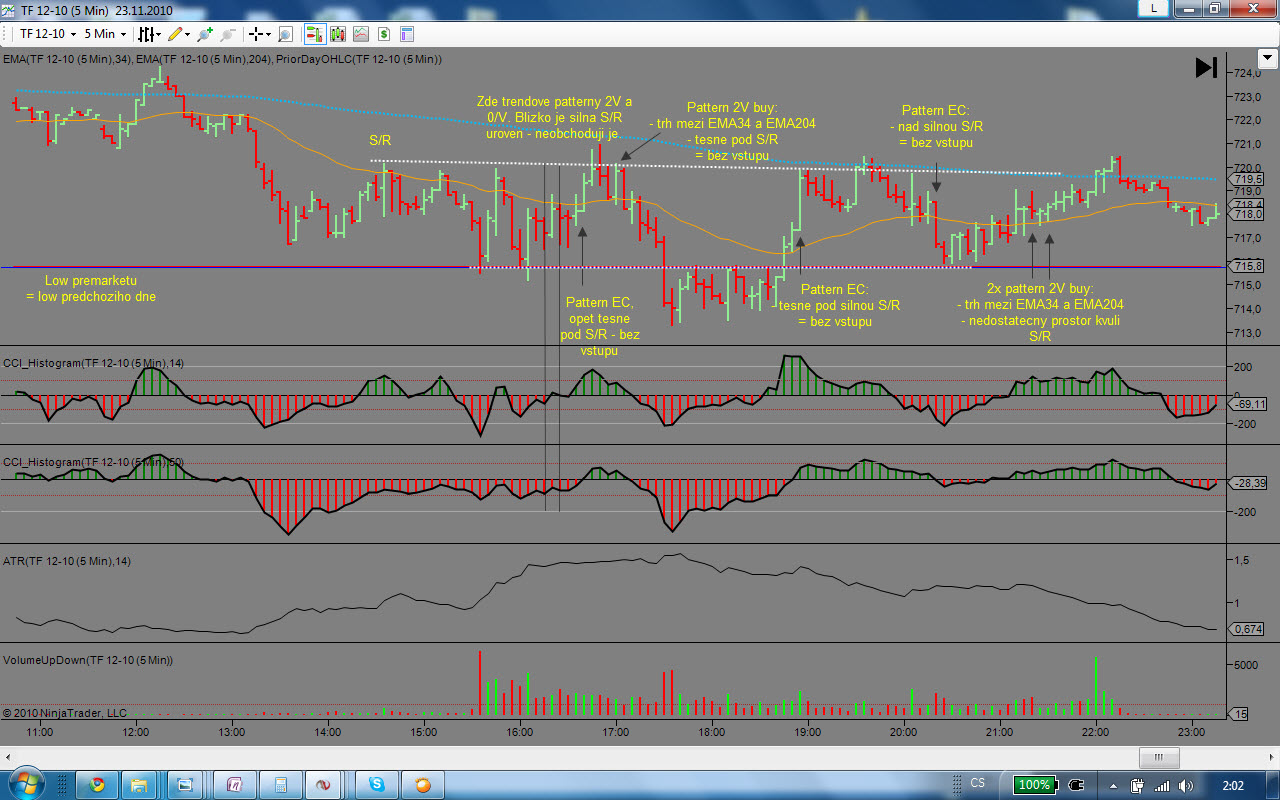Viewport: 1280px width, 800px height.
Task: Click the Skype icon in the taskbar
Action: click(378, 783)
